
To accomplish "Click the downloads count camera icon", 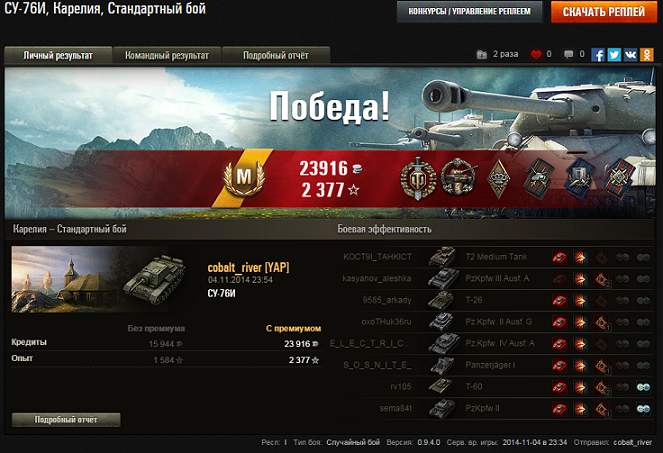I will (482, 55).
